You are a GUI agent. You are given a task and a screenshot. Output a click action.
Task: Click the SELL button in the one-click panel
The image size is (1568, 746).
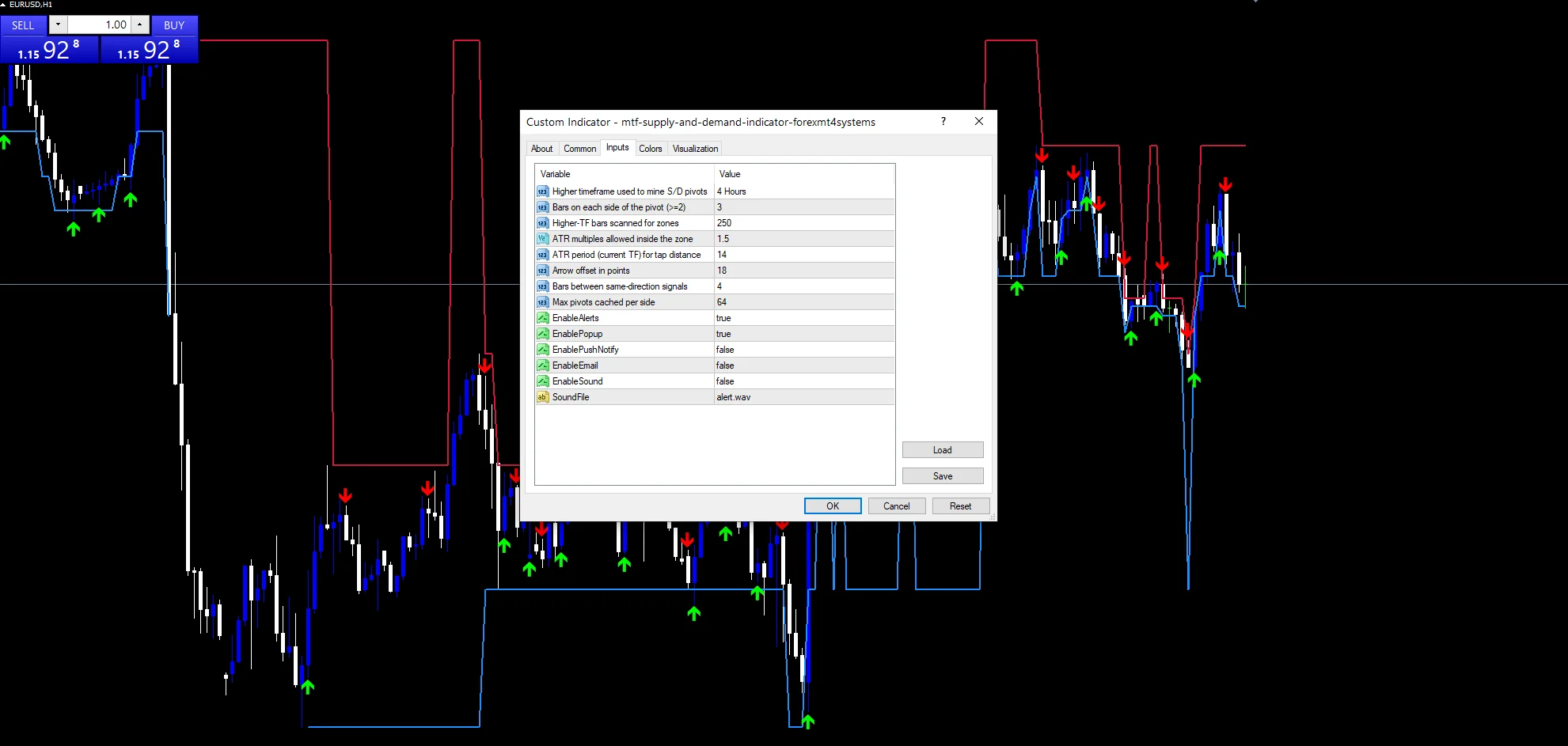coord(23,25)
